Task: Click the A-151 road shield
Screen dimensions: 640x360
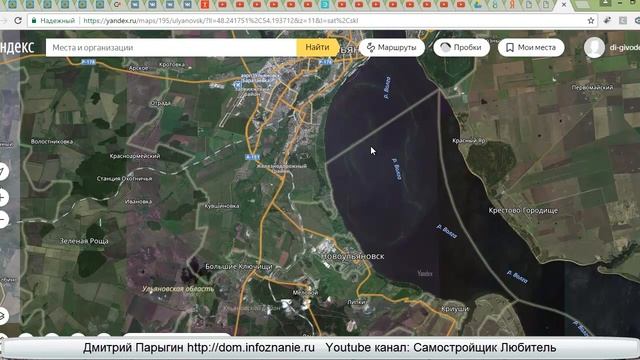Action: click(253, 157)
